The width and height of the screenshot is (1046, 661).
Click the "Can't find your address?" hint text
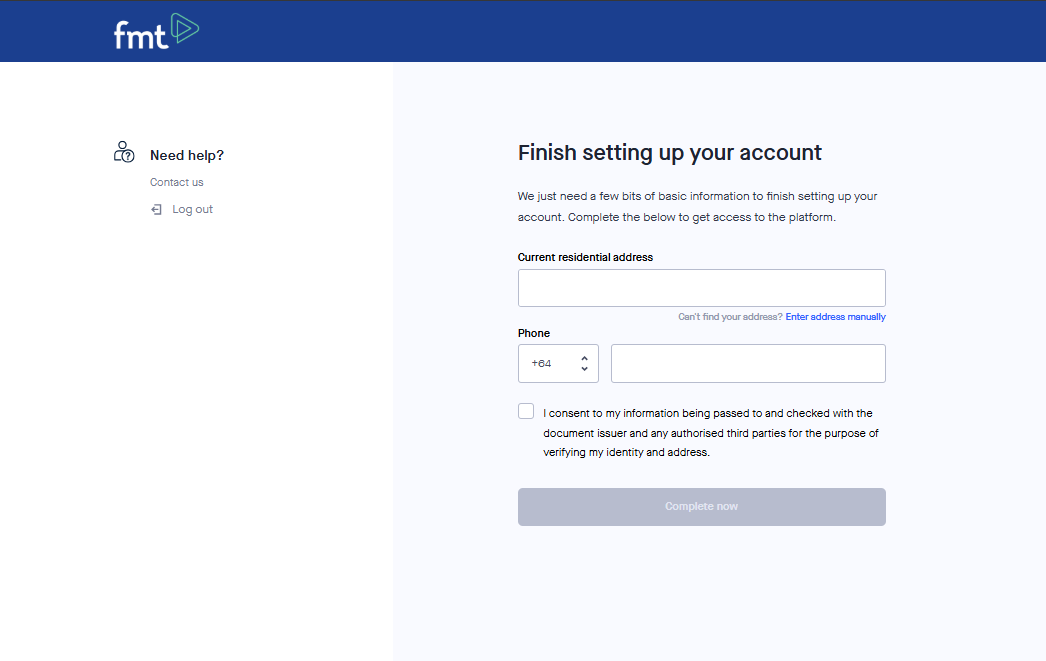730,317
